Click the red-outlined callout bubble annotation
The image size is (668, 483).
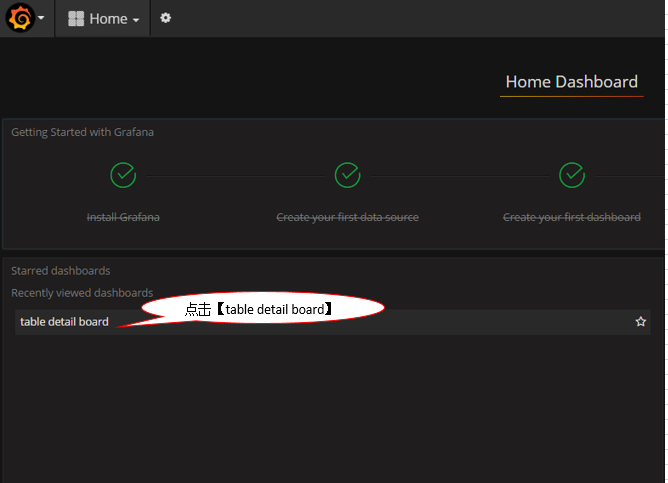[263, 308]
